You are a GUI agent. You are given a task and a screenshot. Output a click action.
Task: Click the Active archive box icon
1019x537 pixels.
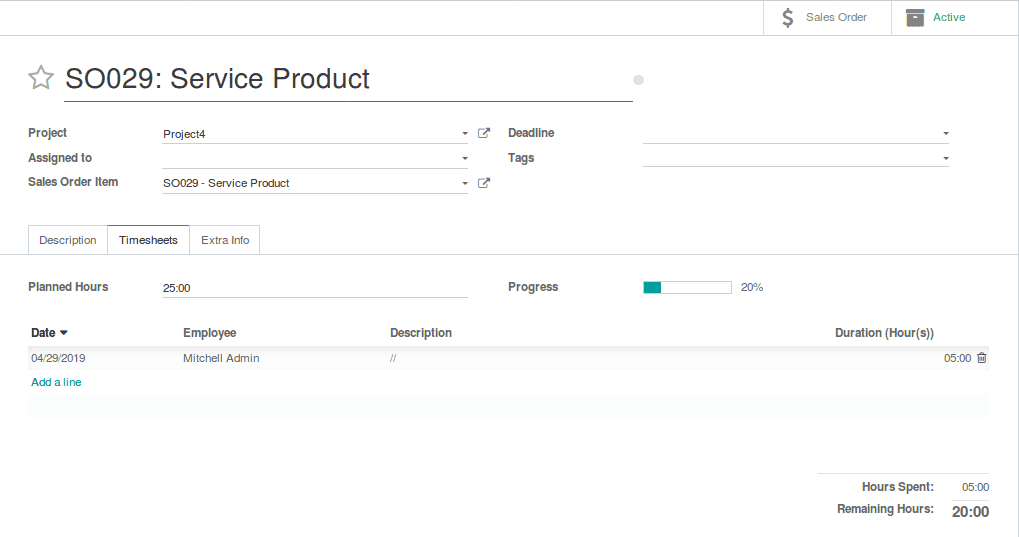(x=915, y=18)
